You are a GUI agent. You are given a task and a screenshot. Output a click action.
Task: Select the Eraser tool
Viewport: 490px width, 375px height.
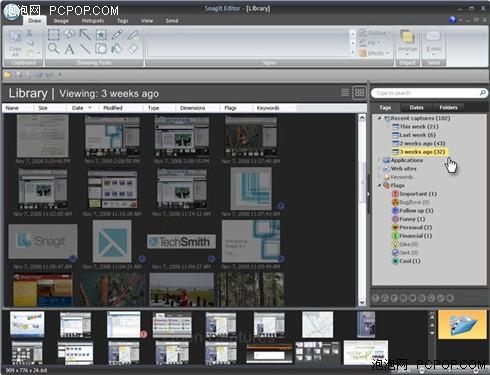(133, 49)
